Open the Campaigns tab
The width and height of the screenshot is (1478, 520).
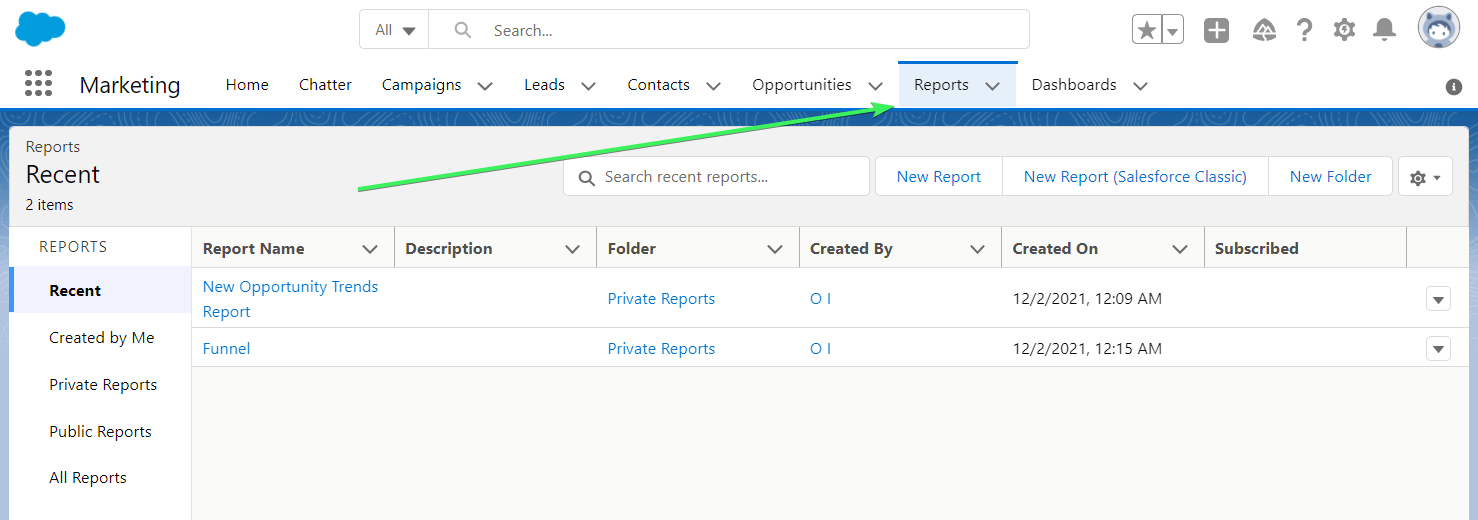point(421,85)
